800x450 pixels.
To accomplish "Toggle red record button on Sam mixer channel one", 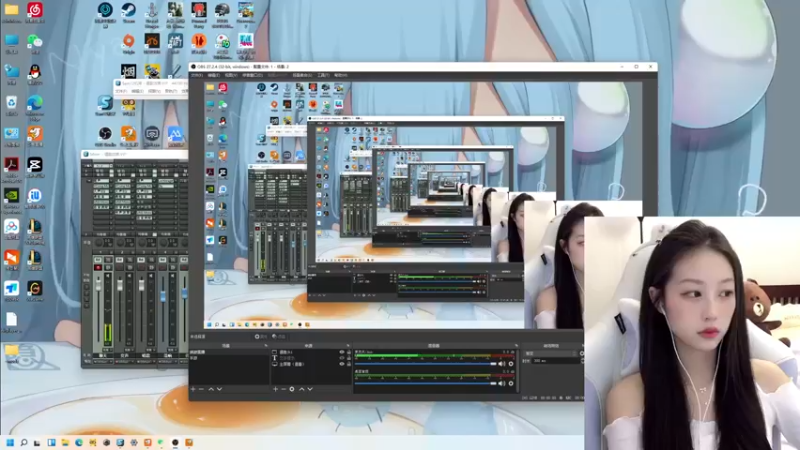I will 98,267.
